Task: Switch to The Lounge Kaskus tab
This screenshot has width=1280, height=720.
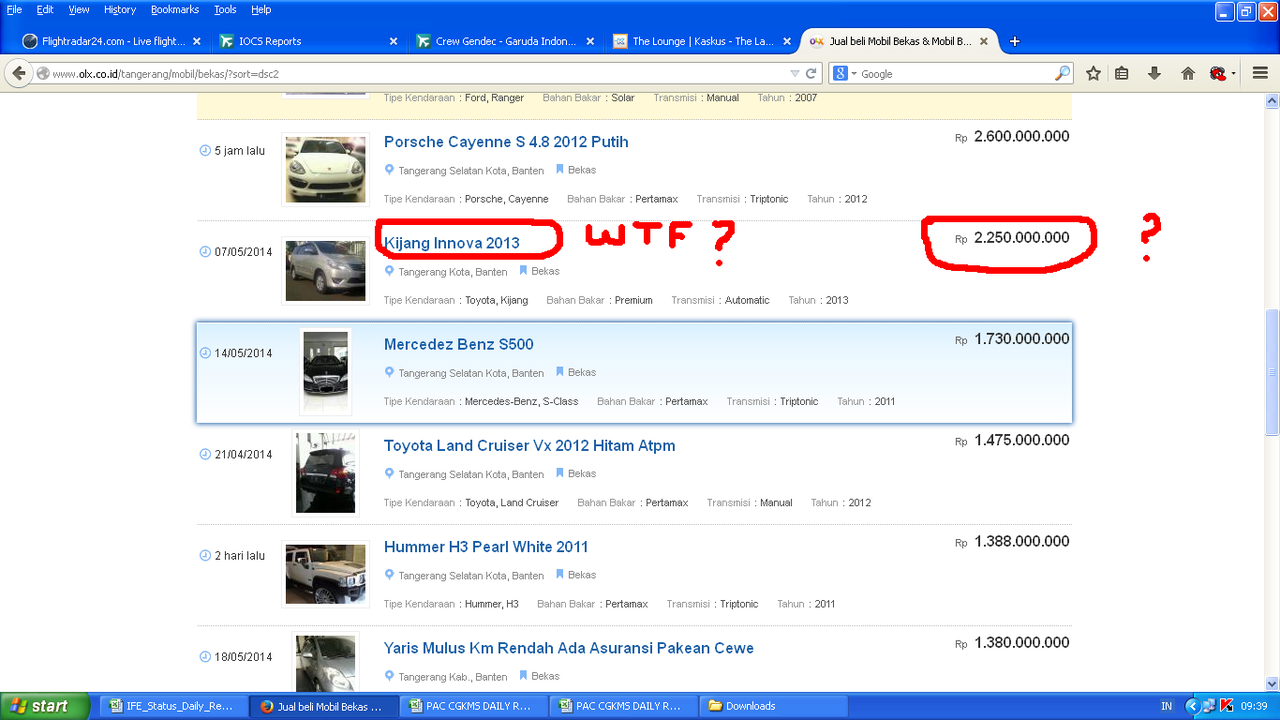Action: [701, 41]
